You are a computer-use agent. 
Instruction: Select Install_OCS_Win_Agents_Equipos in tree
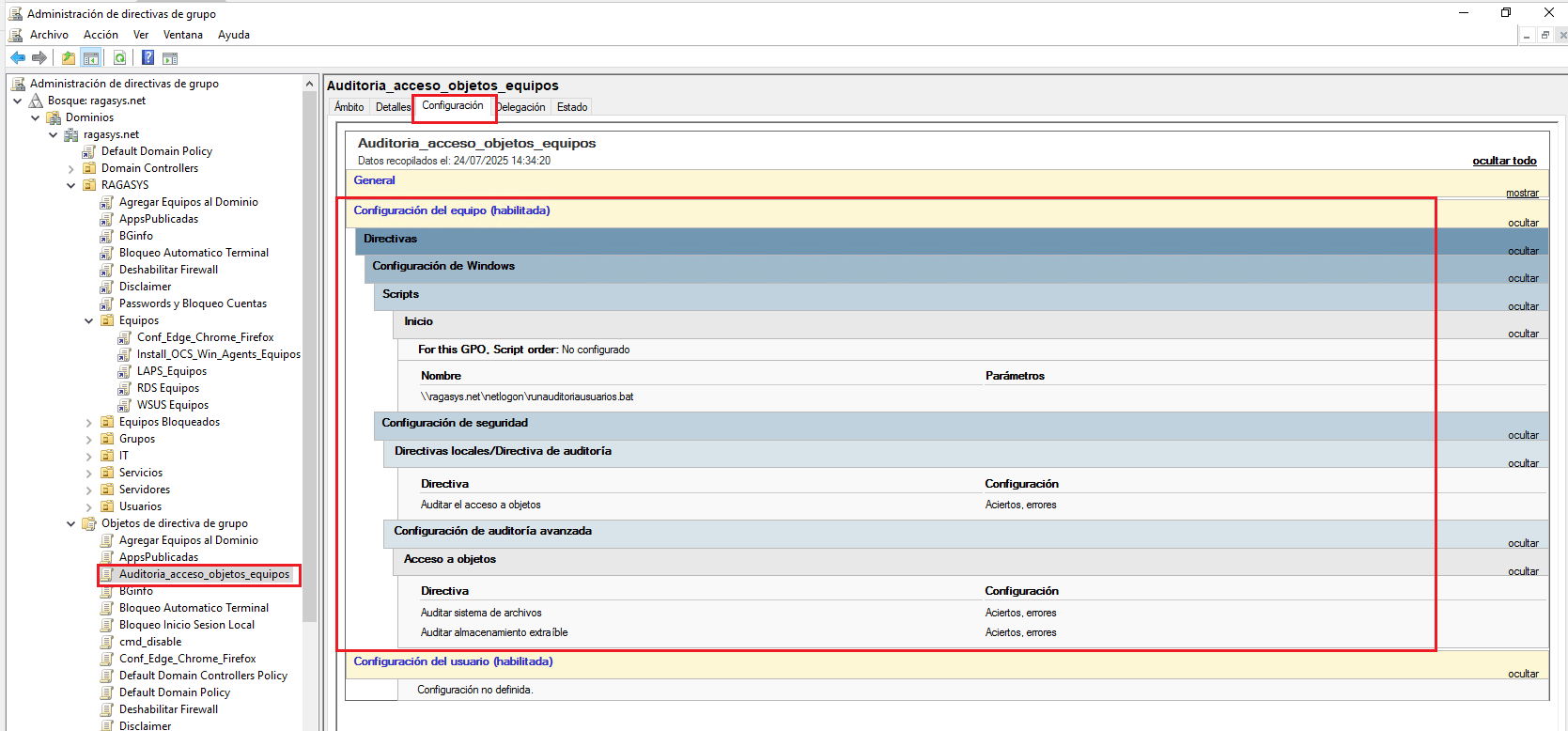tap(219, 354)
